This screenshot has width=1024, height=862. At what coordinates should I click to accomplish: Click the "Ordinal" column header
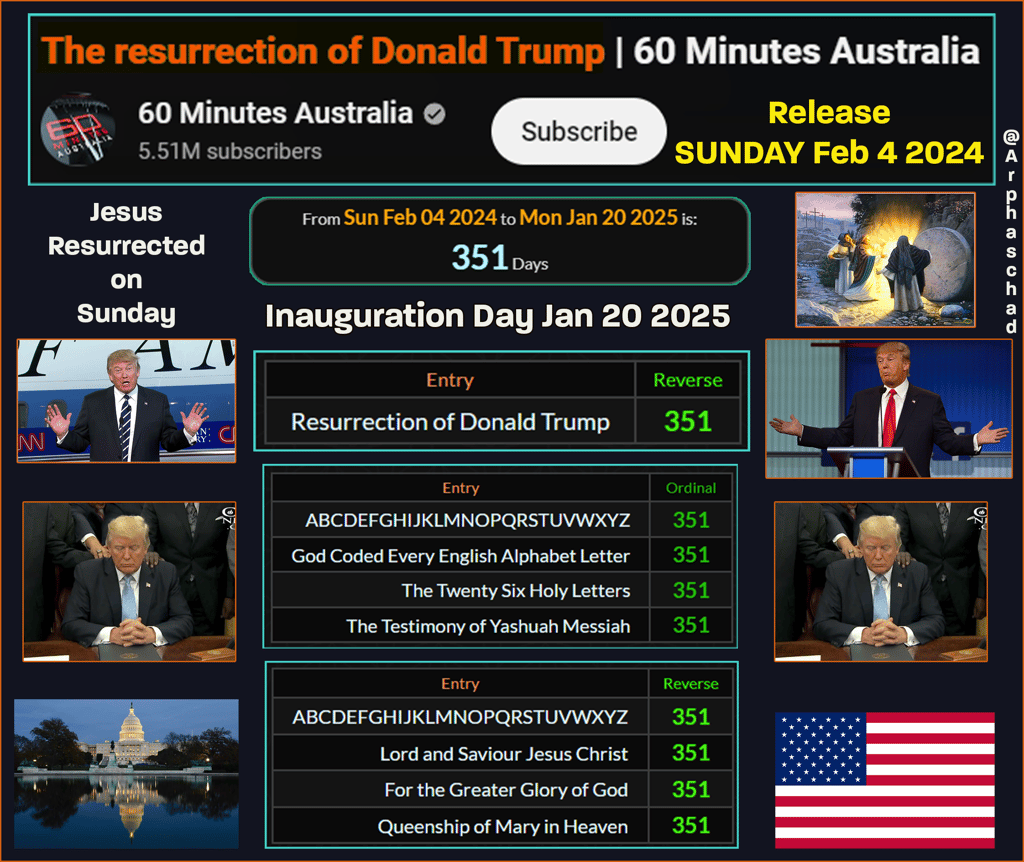(691, 488)
